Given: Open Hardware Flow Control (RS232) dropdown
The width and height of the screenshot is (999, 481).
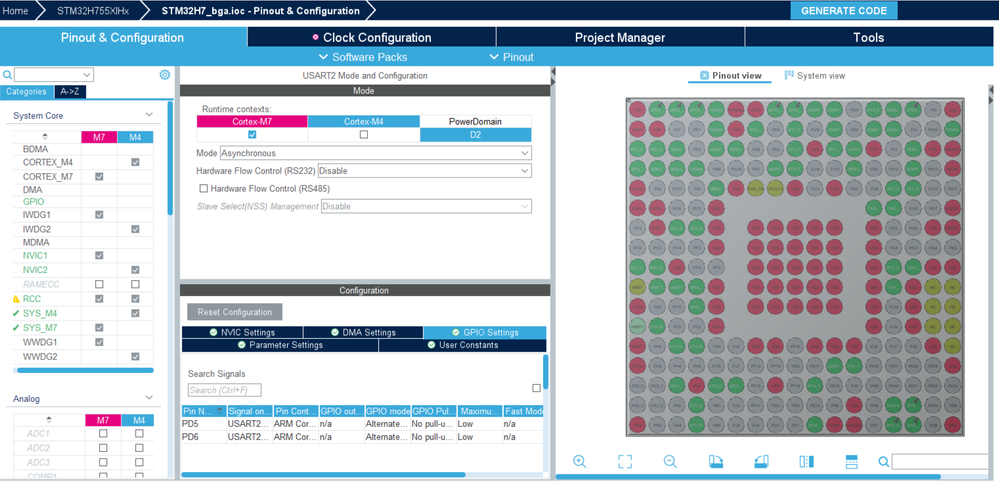Looking at the screenshot, I should point(424,171).
